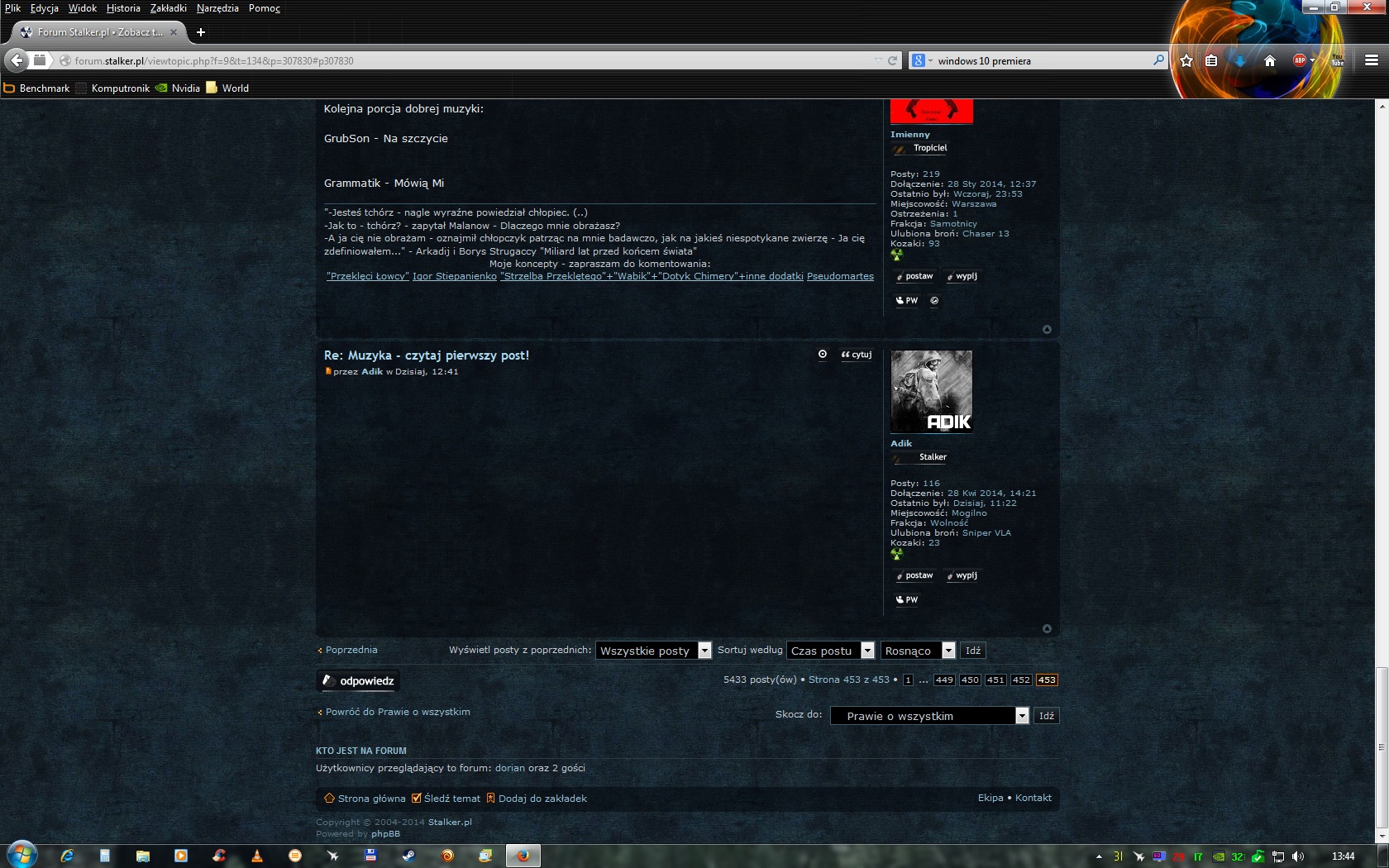Jump to top via Adik post's arrow icon
The height and width of the screenshot is (868, 1389).
[x=1047, y=628]
